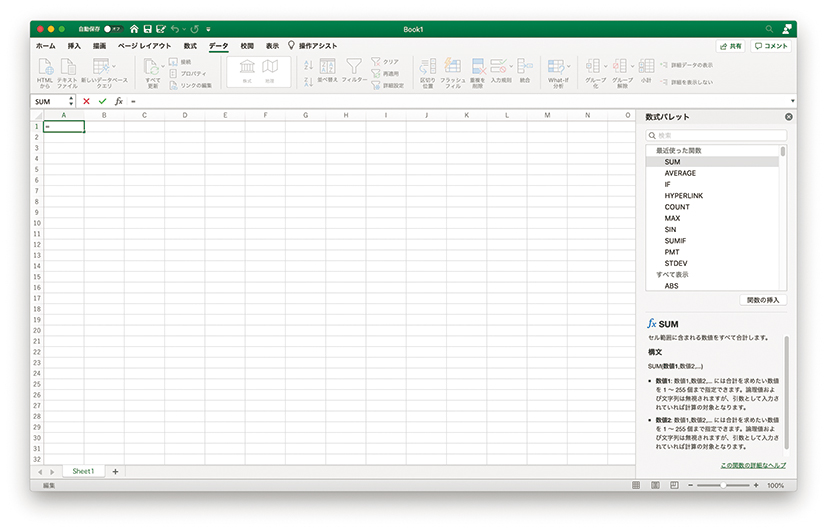Click the フィルター funnel icon

tap(354, 67)
